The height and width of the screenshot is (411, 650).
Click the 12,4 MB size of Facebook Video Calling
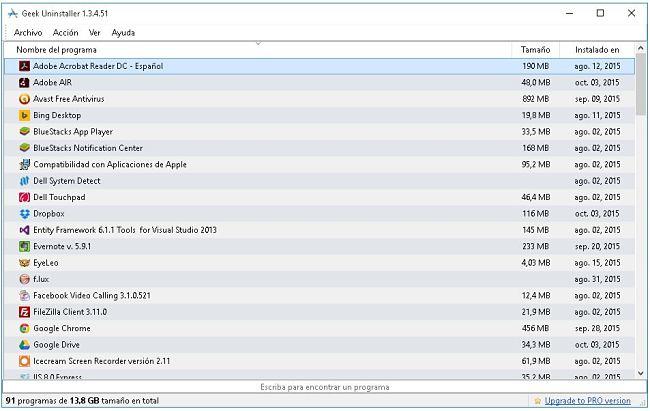click(536, 295)
